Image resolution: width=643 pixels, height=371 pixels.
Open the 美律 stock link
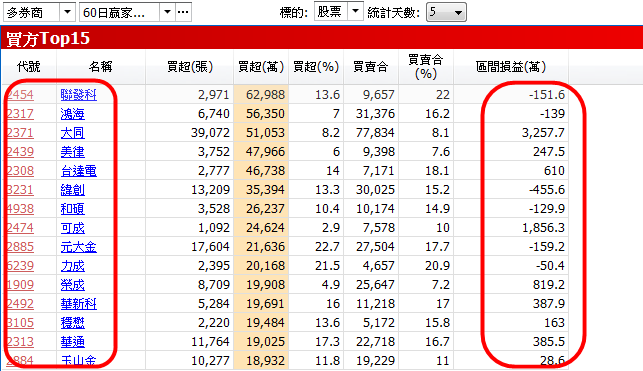point(73,152)
